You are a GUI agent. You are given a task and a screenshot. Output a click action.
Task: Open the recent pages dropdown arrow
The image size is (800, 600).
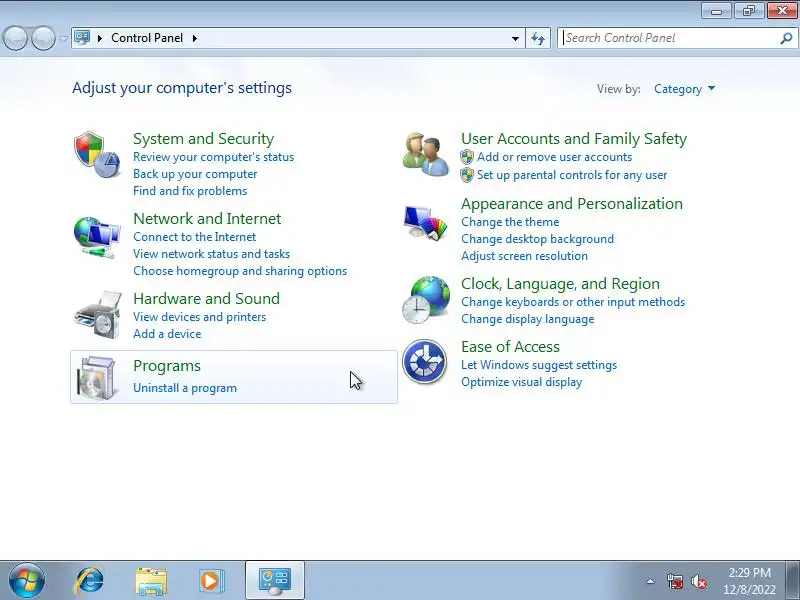click(x=63, y=38)
